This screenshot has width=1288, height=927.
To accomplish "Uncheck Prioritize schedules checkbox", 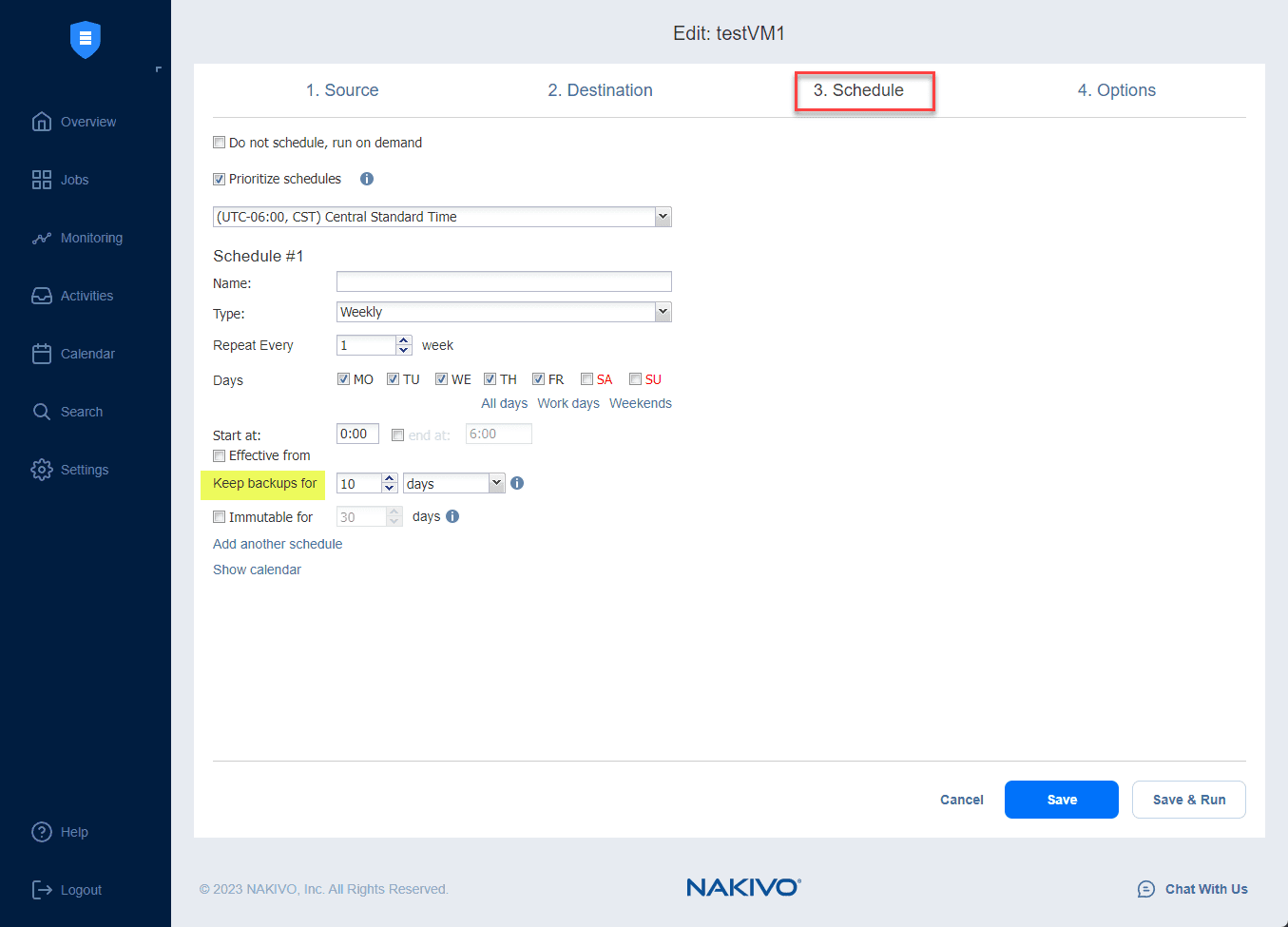I will coord(220,179).
